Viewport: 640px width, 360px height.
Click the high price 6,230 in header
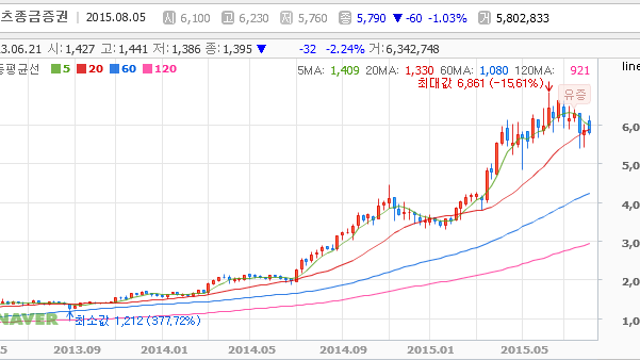click(x=254, y=18)
